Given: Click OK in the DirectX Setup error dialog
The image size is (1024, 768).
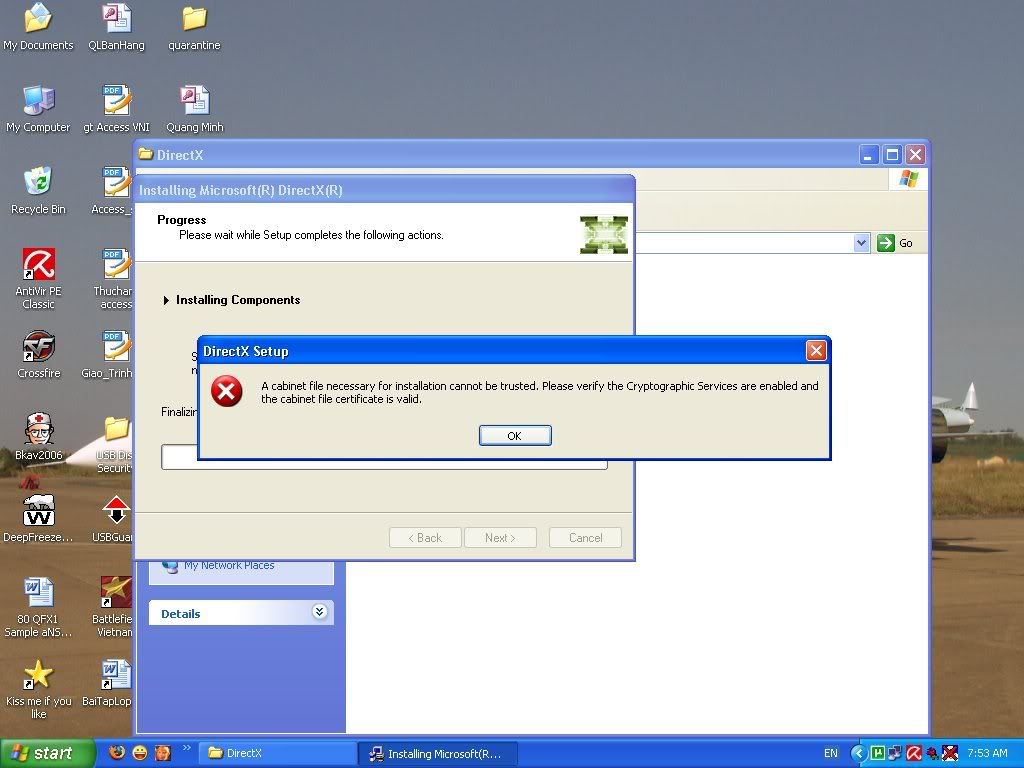Looking at the screenshot, I should (x=515, y=436).
